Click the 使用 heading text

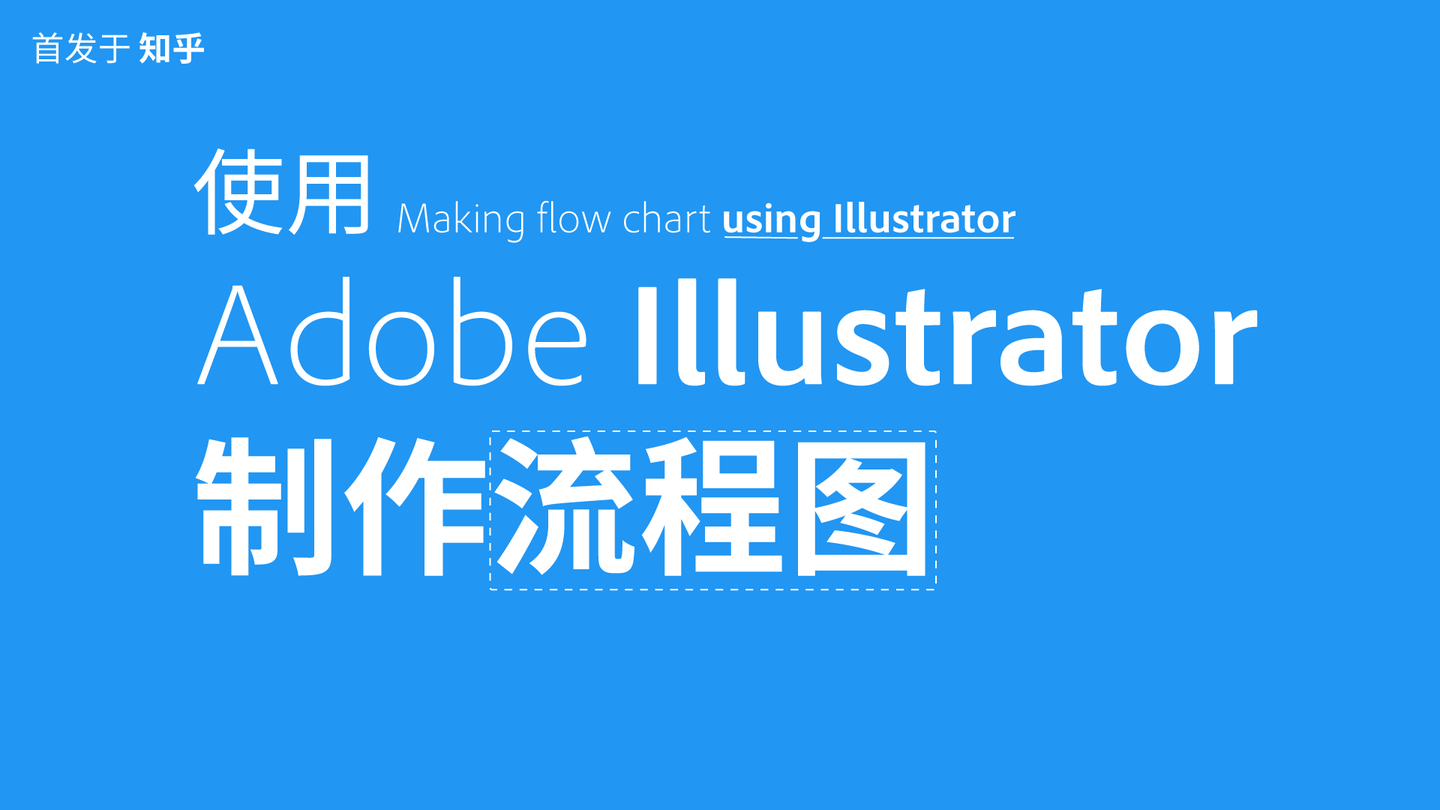280,190
